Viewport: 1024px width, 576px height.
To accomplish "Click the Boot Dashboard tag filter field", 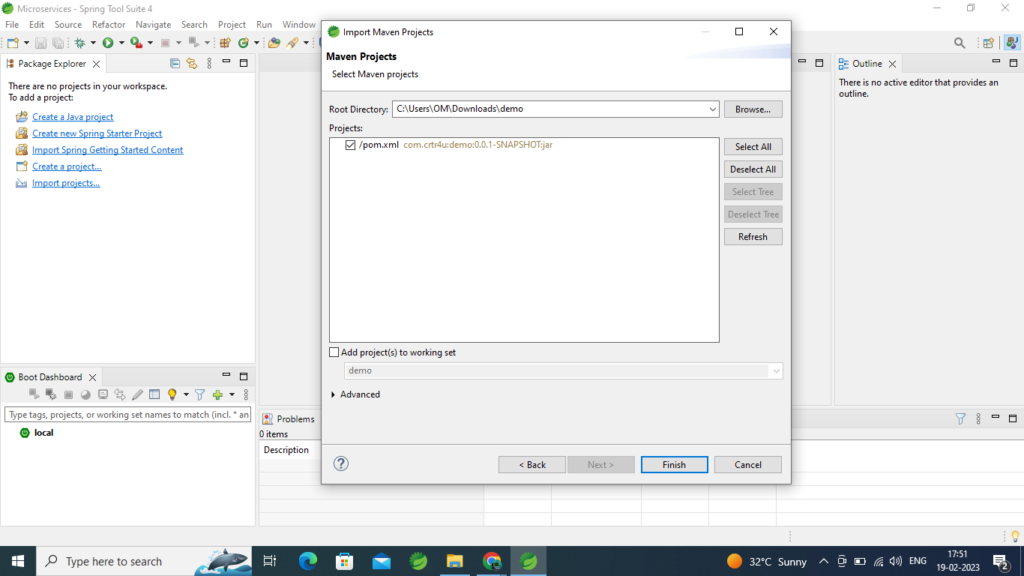I will click(127, 415).
